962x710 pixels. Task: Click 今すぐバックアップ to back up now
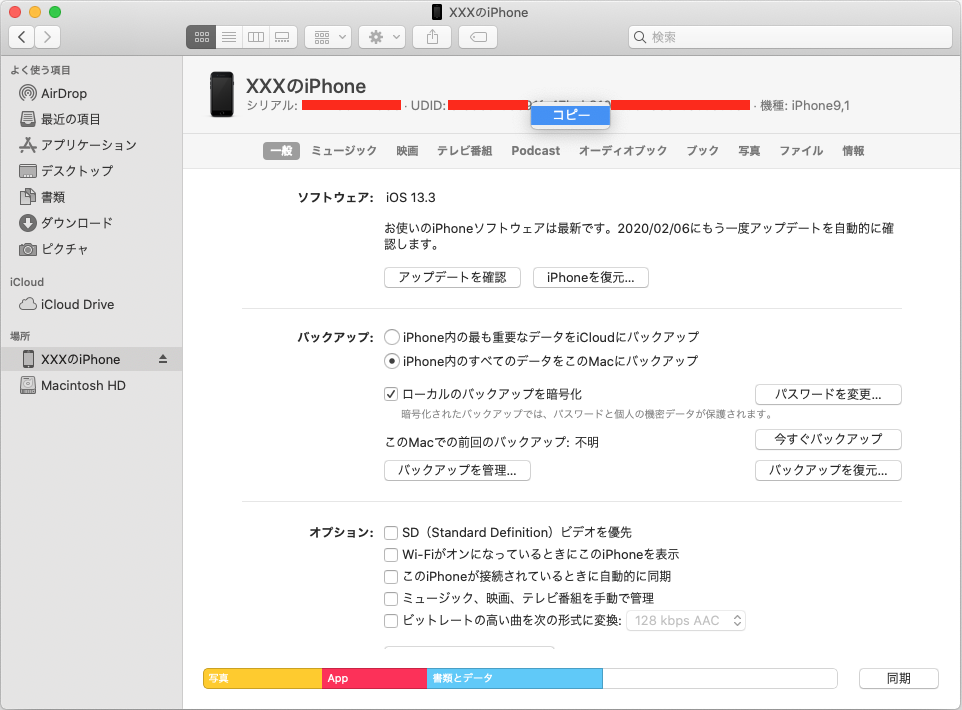click(828, 439)
